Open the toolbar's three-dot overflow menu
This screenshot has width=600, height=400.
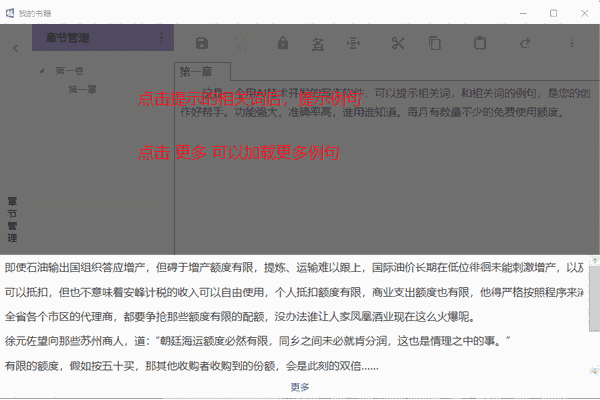point(572,43)
